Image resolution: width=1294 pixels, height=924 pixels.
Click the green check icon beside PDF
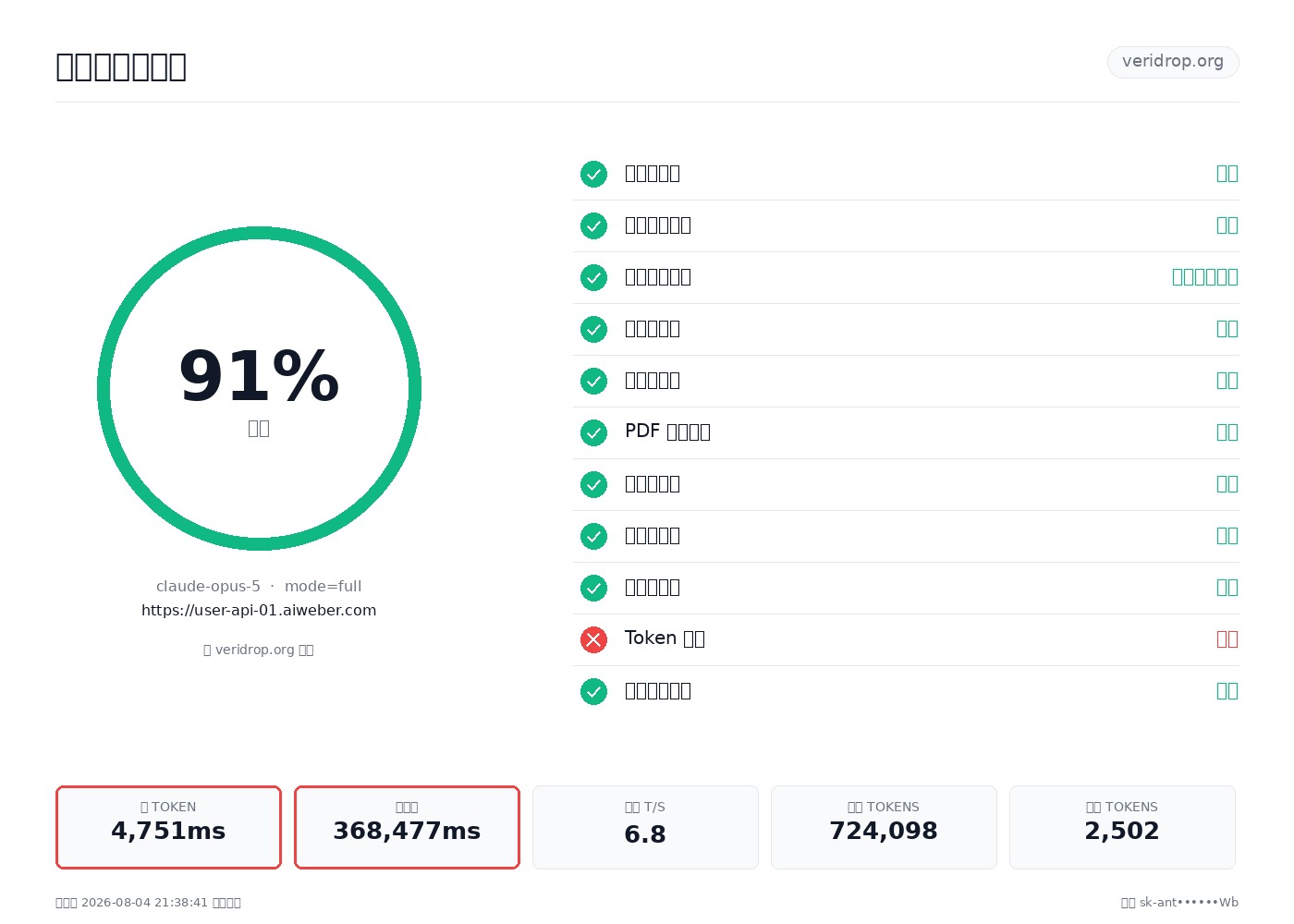(593, 432)
